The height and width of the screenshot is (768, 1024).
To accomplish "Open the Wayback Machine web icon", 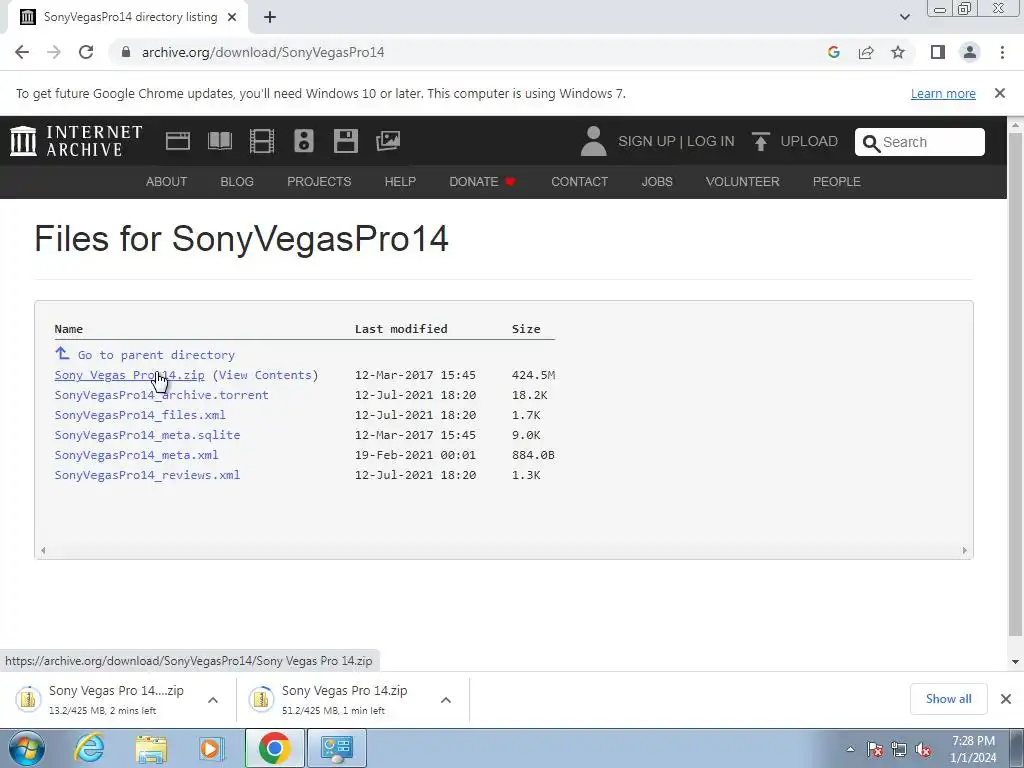I will pos(178,141).
